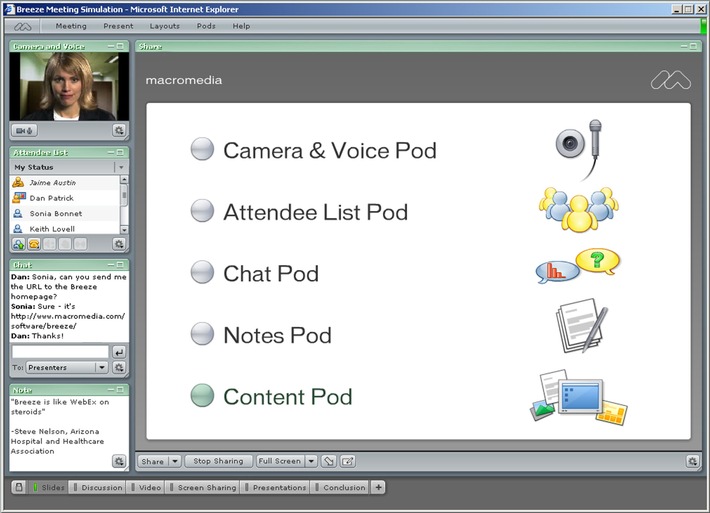The height and width of the screenshot is (513, 710).
Task: Click Dan Patrick's presenter status icon
Action: [19, 198]
